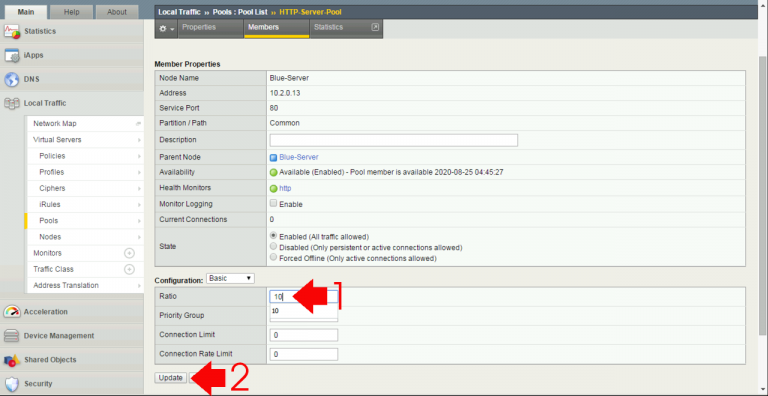Viewport: 768px width, 396px height.
Task: Open the Acceleration gauge icon
Action: 12,312
